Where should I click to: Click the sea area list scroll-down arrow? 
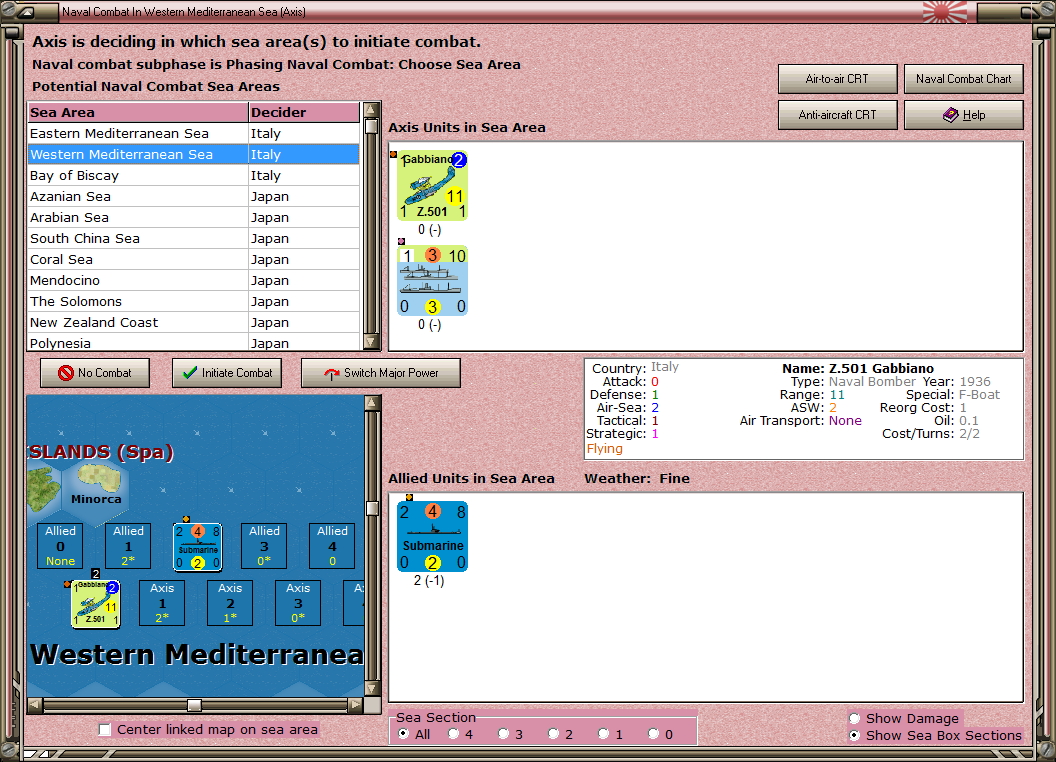coord(371,342)
